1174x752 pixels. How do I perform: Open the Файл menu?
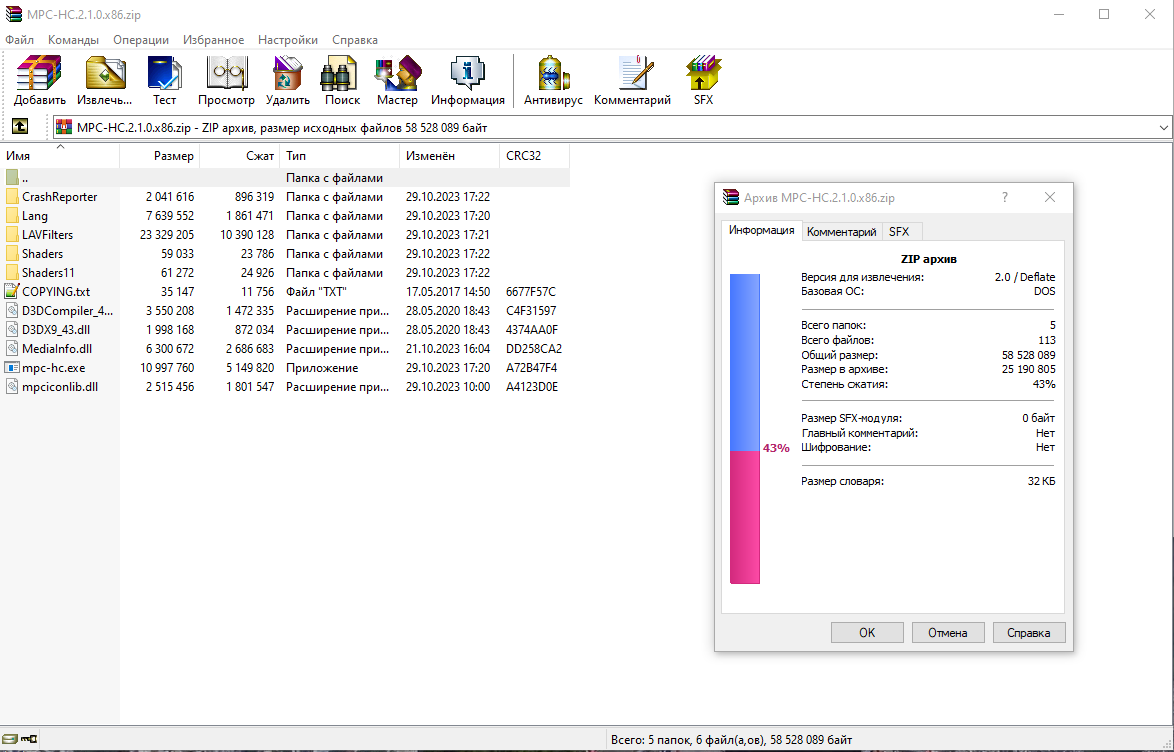[19, 40]
